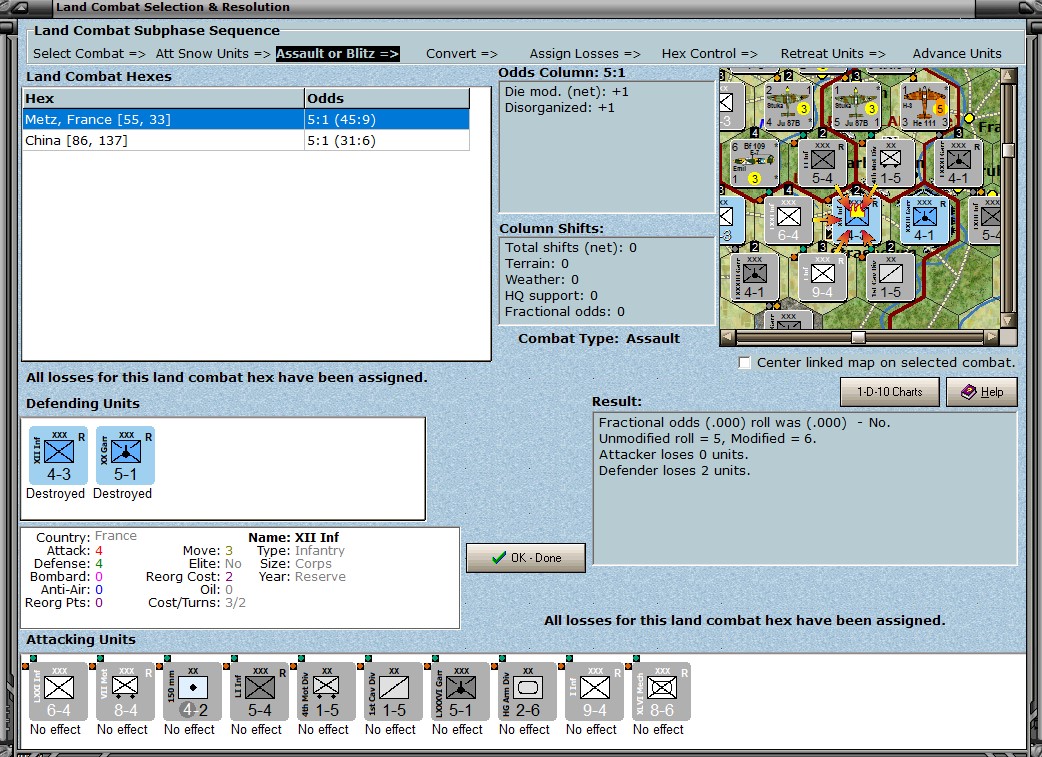Click the 6-4 LXXI Inf counter on the map
The image size is (1042, 757).
coord(789,220)
